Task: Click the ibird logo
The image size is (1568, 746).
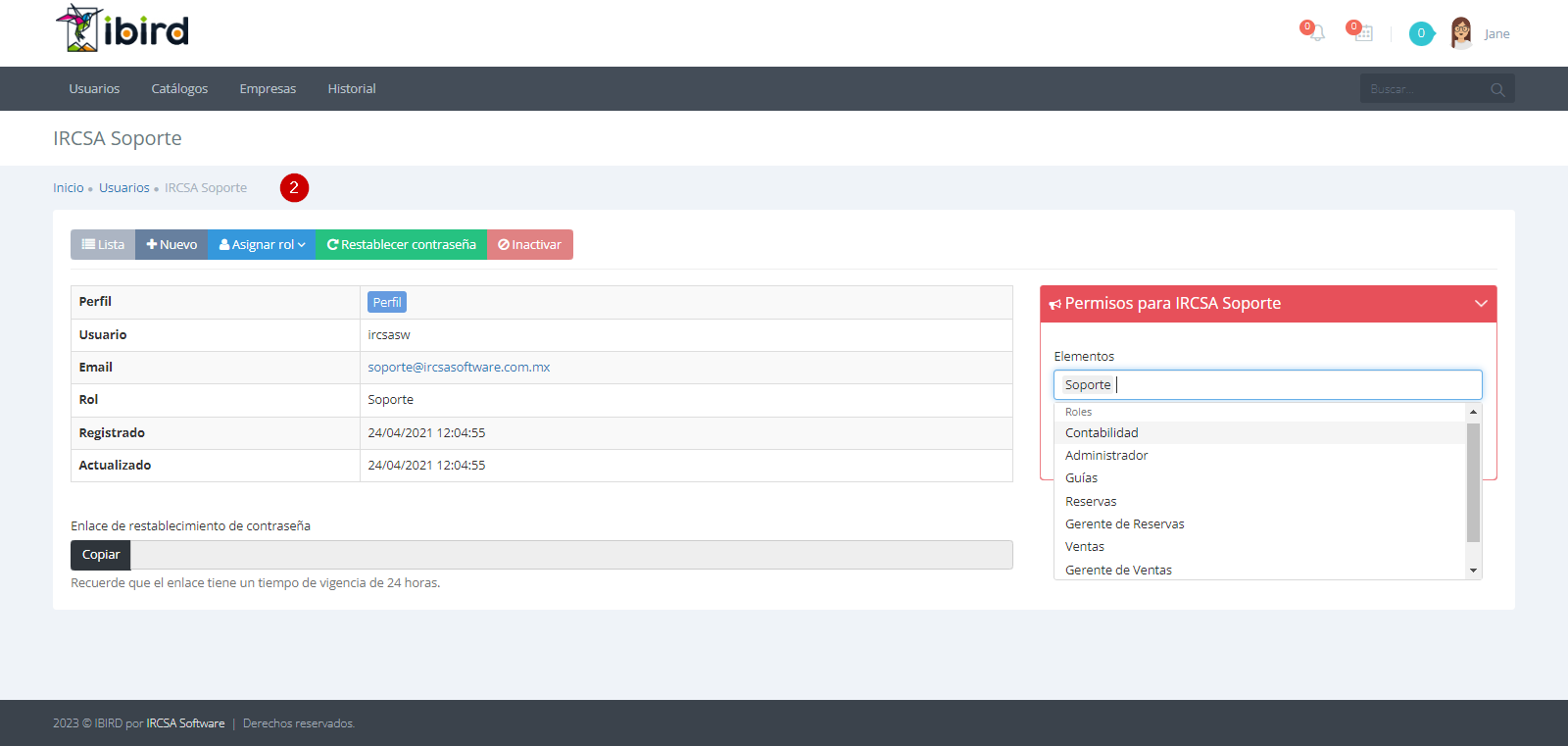Action: click(x=122, y=29)
